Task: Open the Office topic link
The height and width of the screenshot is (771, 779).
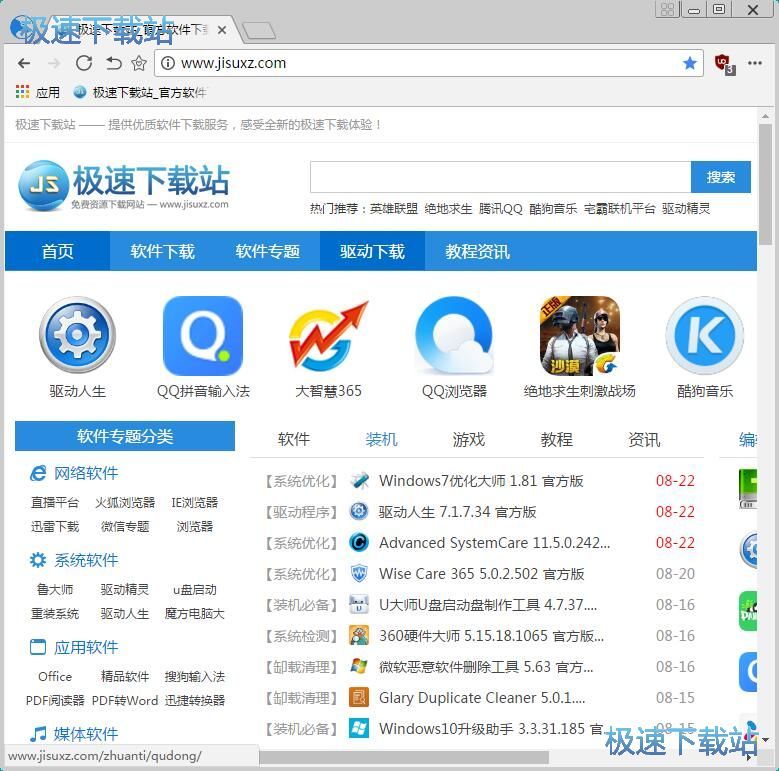Action: pyautogui.click(x=55, y=677)
